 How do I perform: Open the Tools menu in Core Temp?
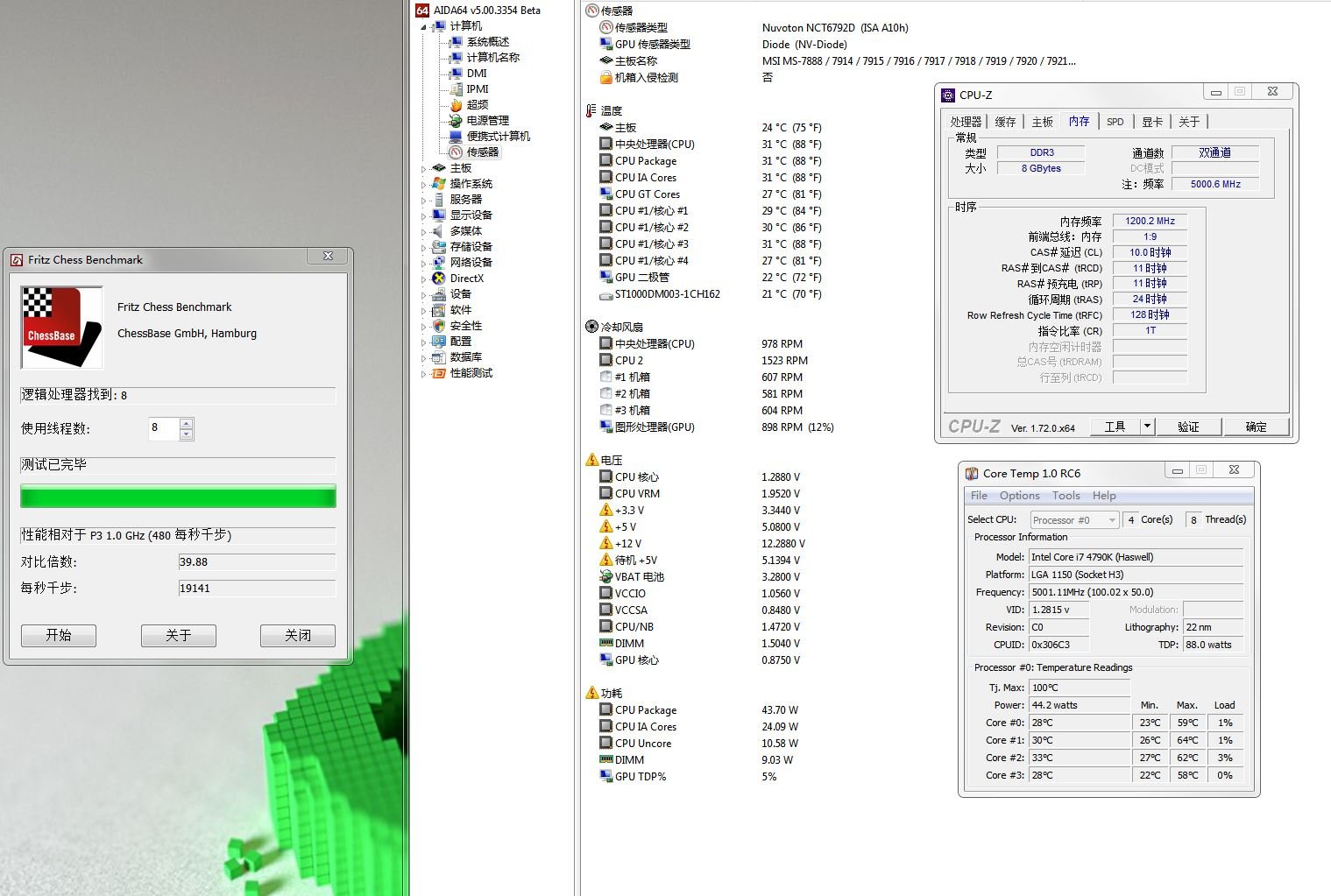(x=1066, y=496)
